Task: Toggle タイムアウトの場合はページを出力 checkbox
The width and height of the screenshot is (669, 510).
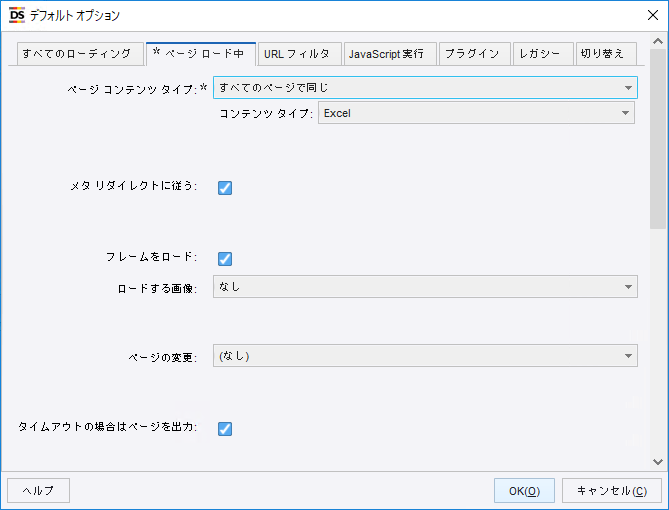Action: pyautogui.click(x=225, y=428)
